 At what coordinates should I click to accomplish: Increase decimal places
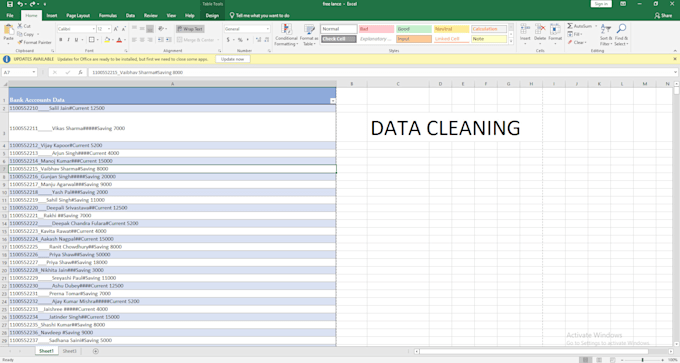(258, 40)
